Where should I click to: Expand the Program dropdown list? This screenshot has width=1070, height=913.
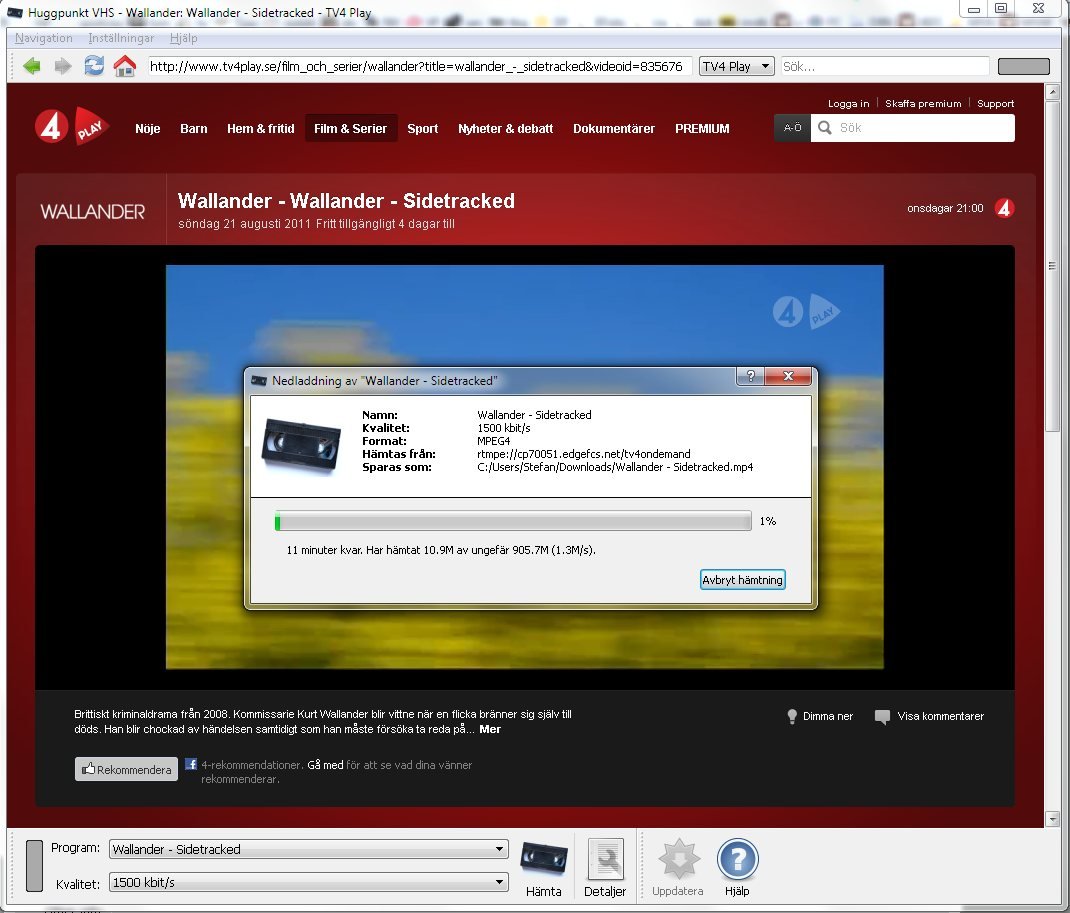pos(308,849)
